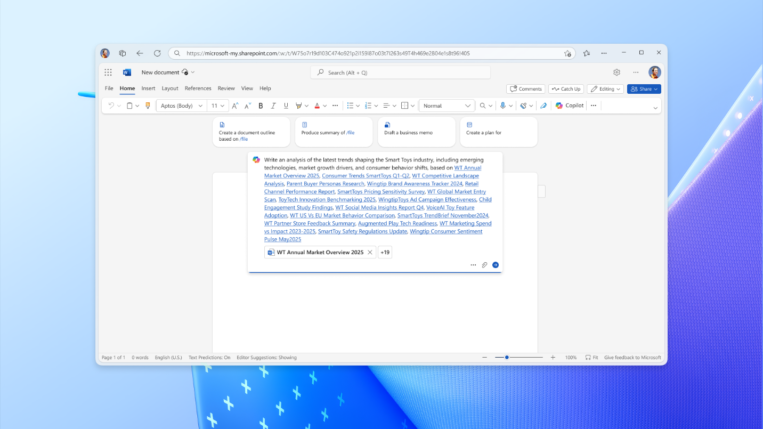Click the zoom slider in the status bar
763x429 pixels.
click(508, 357)
